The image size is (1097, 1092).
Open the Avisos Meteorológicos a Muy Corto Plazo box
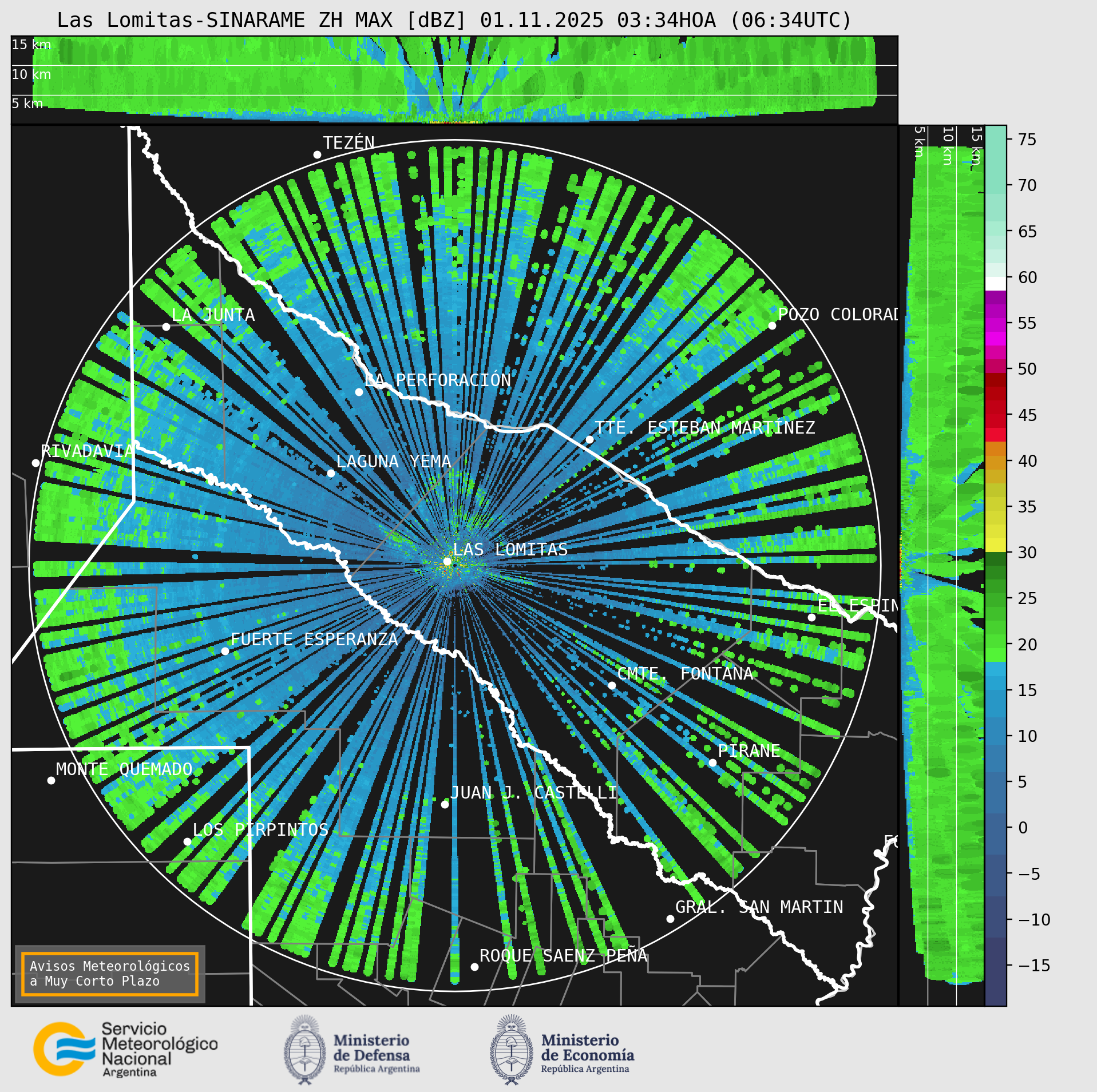point(110,974)
